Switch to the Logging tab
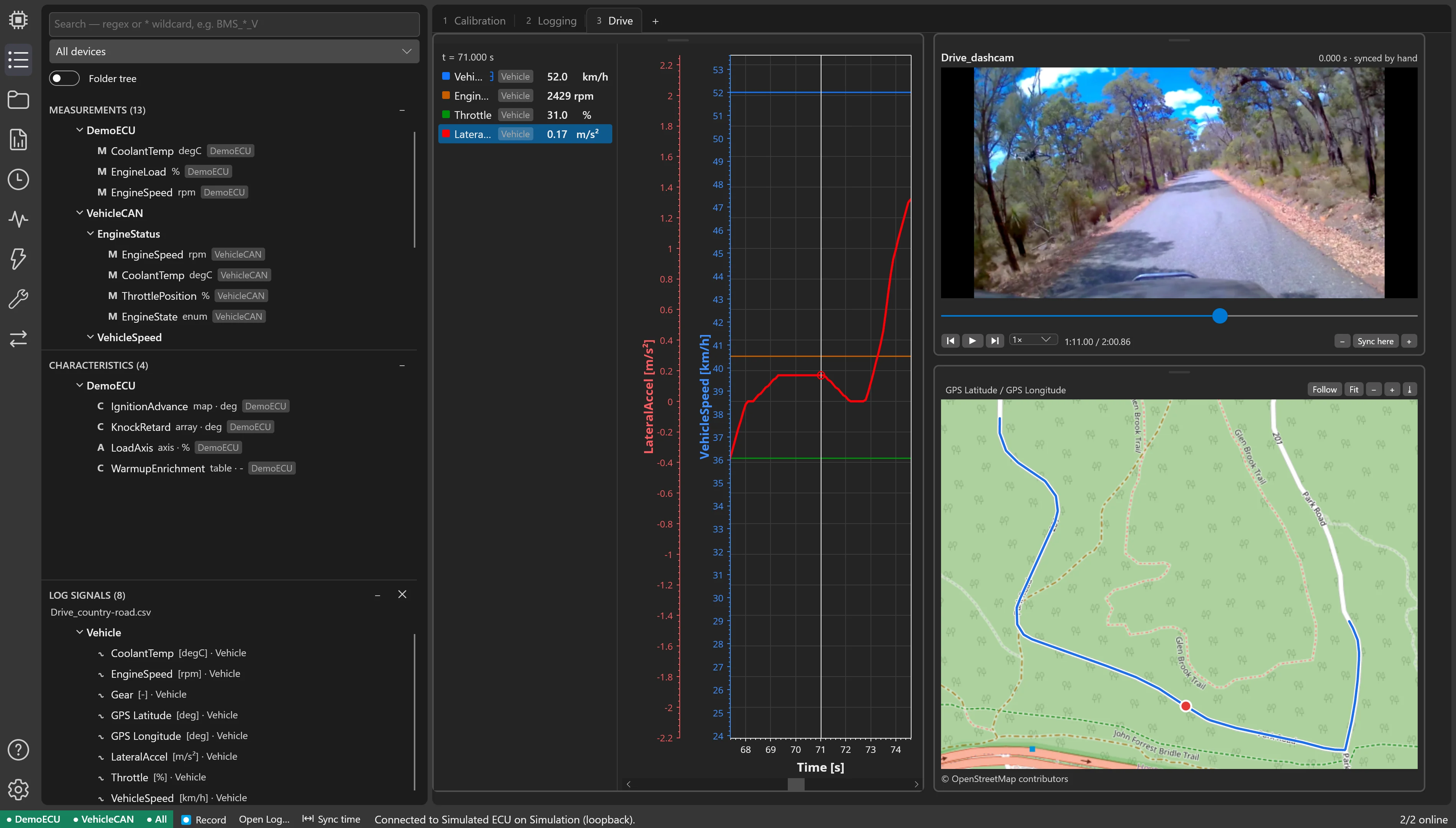The width and height of the screenshot is (1456, 828). [x=551, y=20]
